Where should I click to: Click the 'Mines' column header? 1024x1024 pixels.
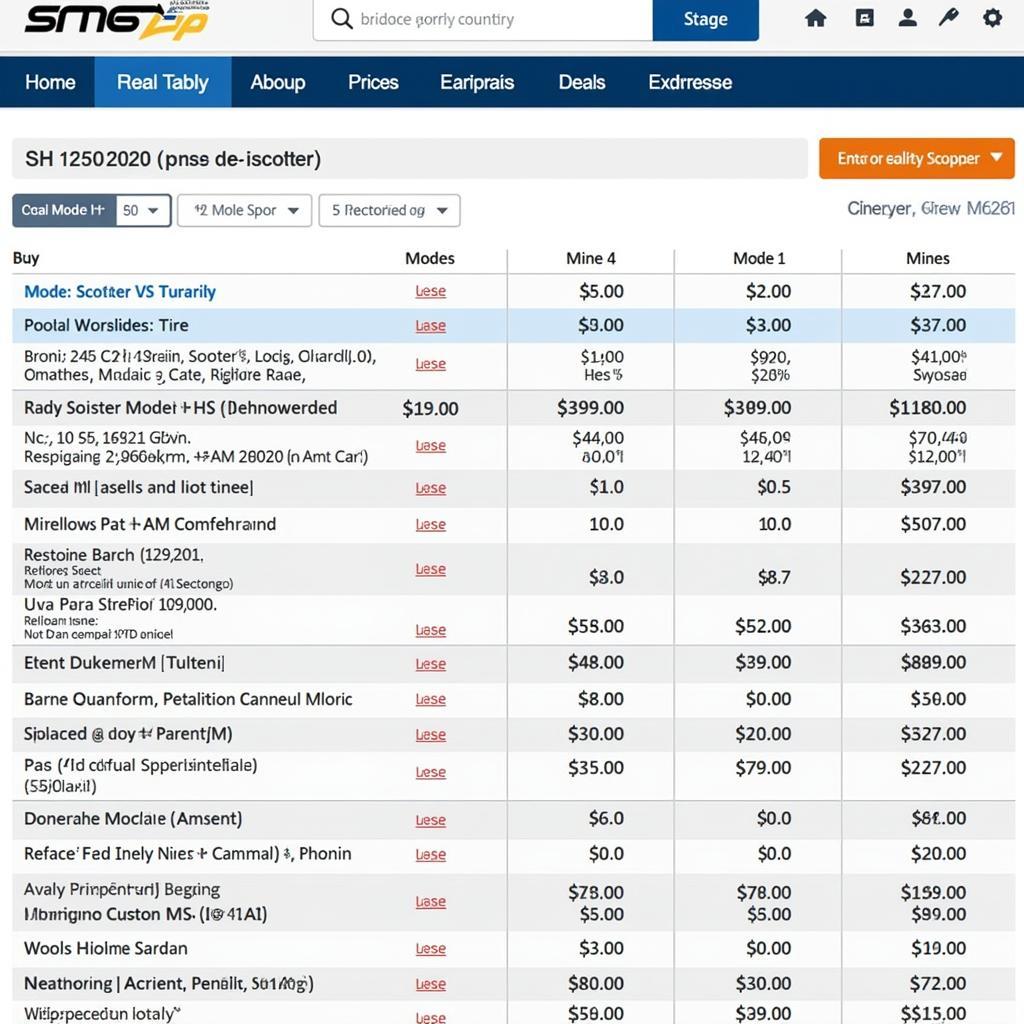927,258
